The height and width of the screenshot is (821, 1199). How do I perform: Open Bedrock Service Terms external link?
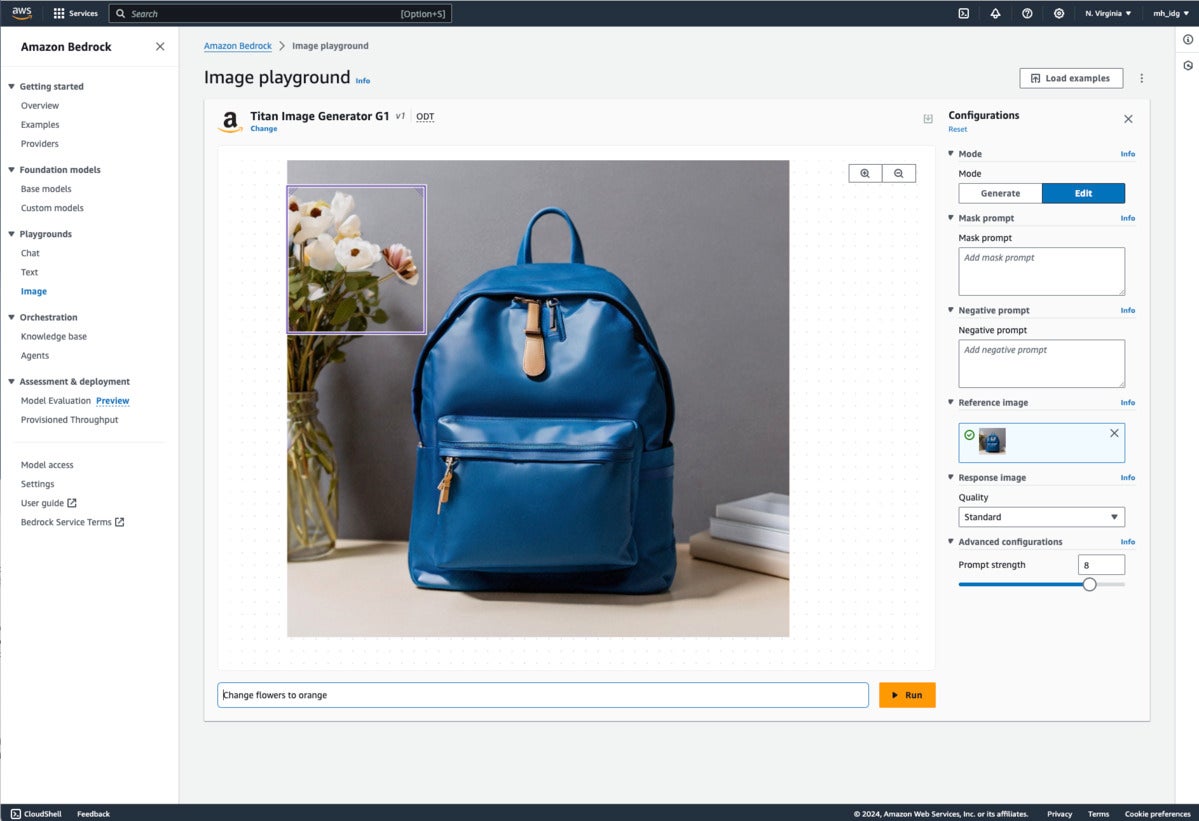(x=72, y=522)
